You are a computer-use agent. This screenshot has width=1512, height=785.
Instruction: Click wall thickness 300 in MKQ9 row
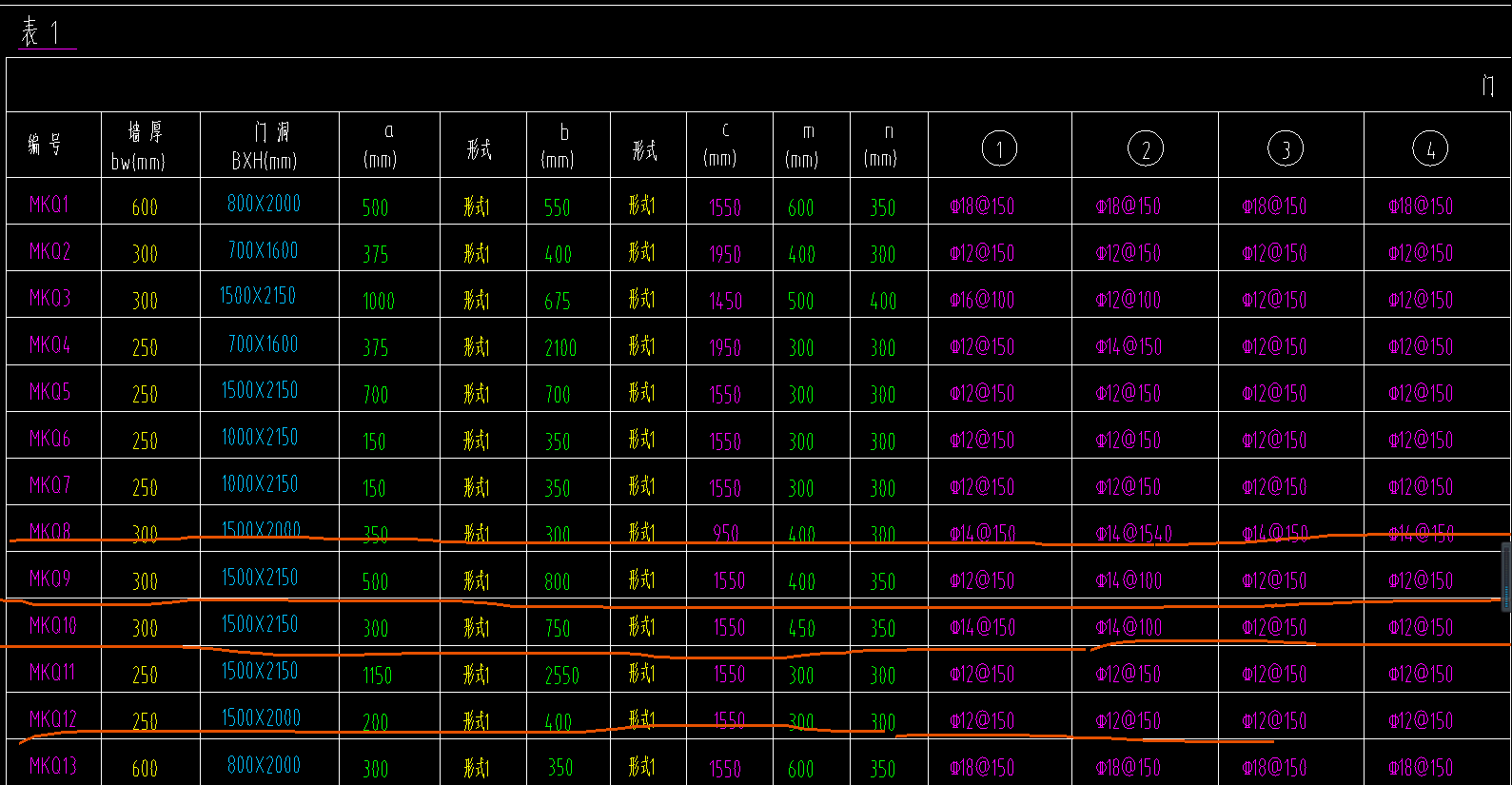(x=145, y=580)
